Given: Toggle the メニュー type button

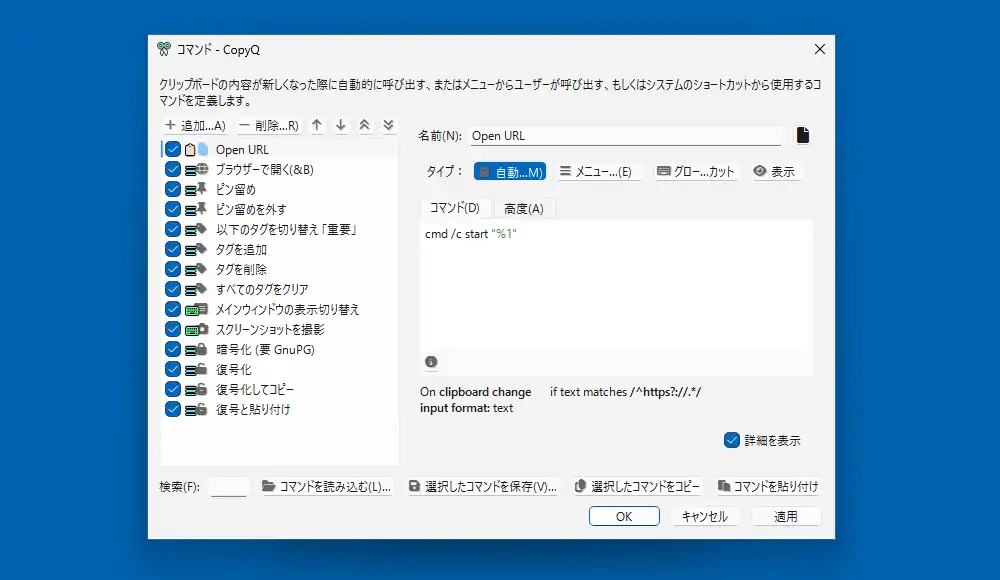Looking at the screenshot, I should [x=596, y=172].
